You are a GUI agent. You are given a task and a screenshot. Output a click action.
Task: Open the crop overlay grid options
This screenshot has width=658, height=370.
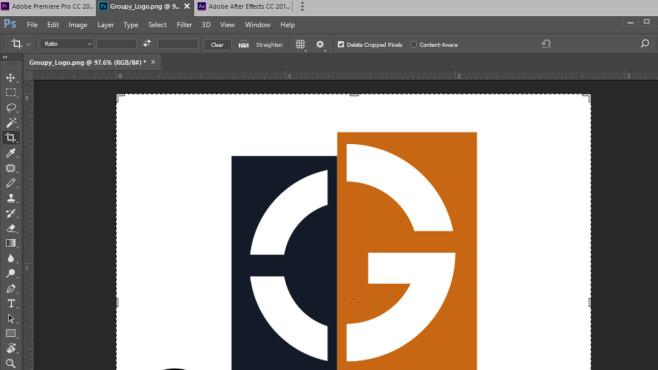tap(300, 44)
